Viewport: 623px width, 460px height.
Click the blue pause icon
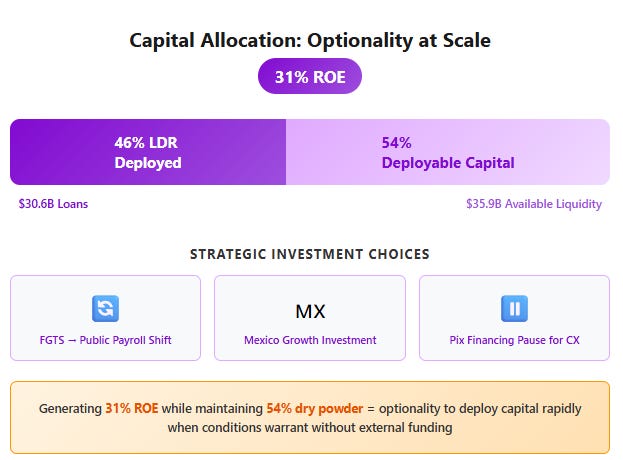(514, 308)
